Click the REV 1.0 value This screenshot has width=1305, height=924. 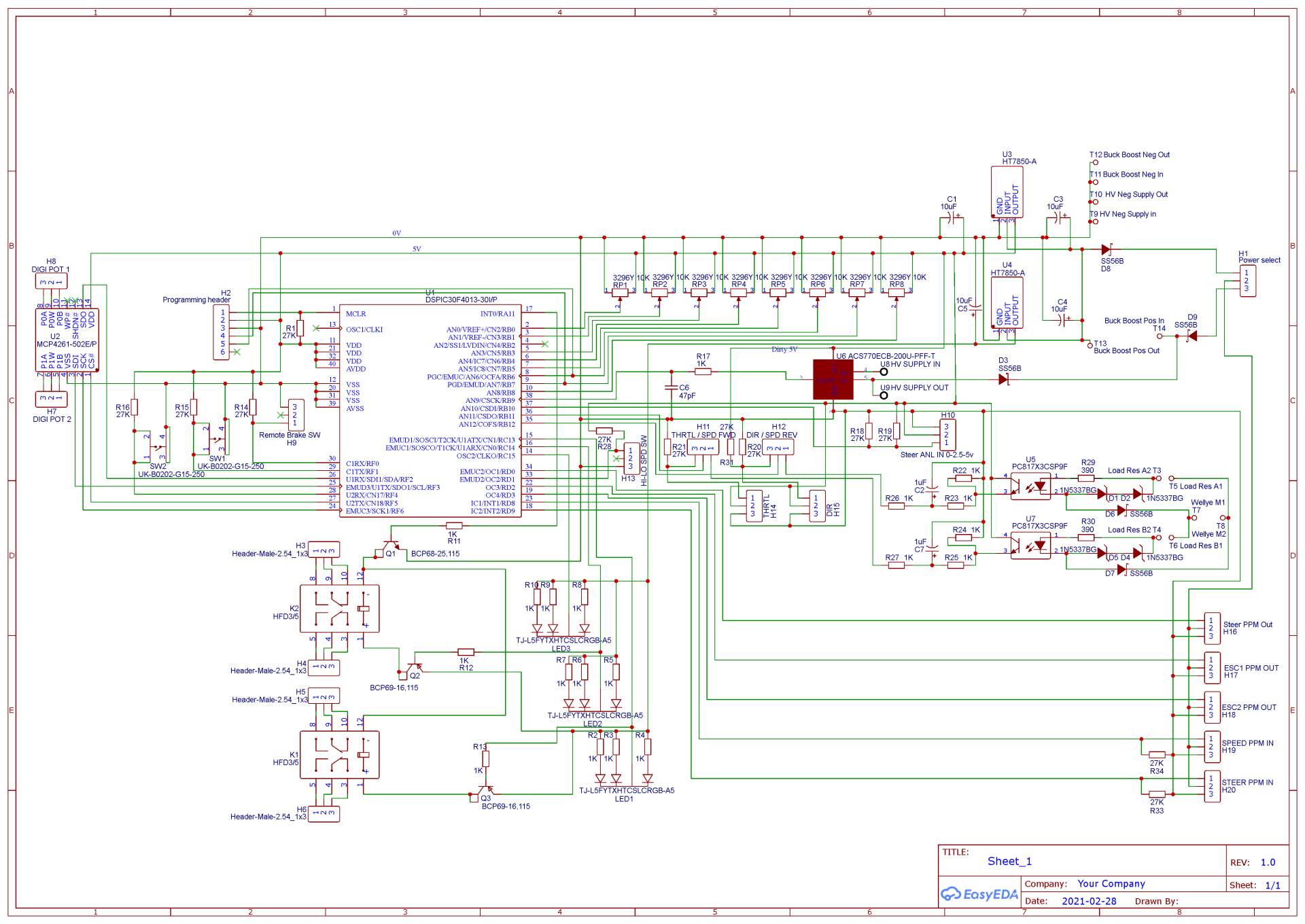(1268, 862)
